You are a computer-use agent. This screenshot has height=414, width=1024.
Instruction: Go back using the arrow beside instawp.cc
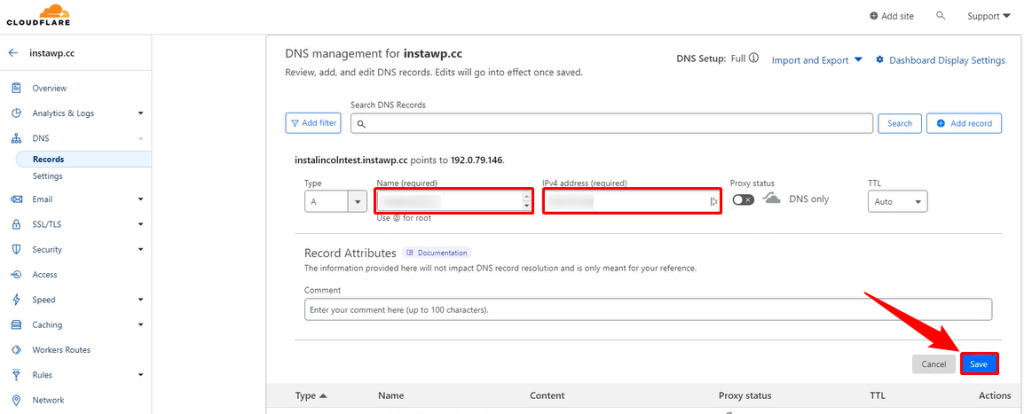13,53
